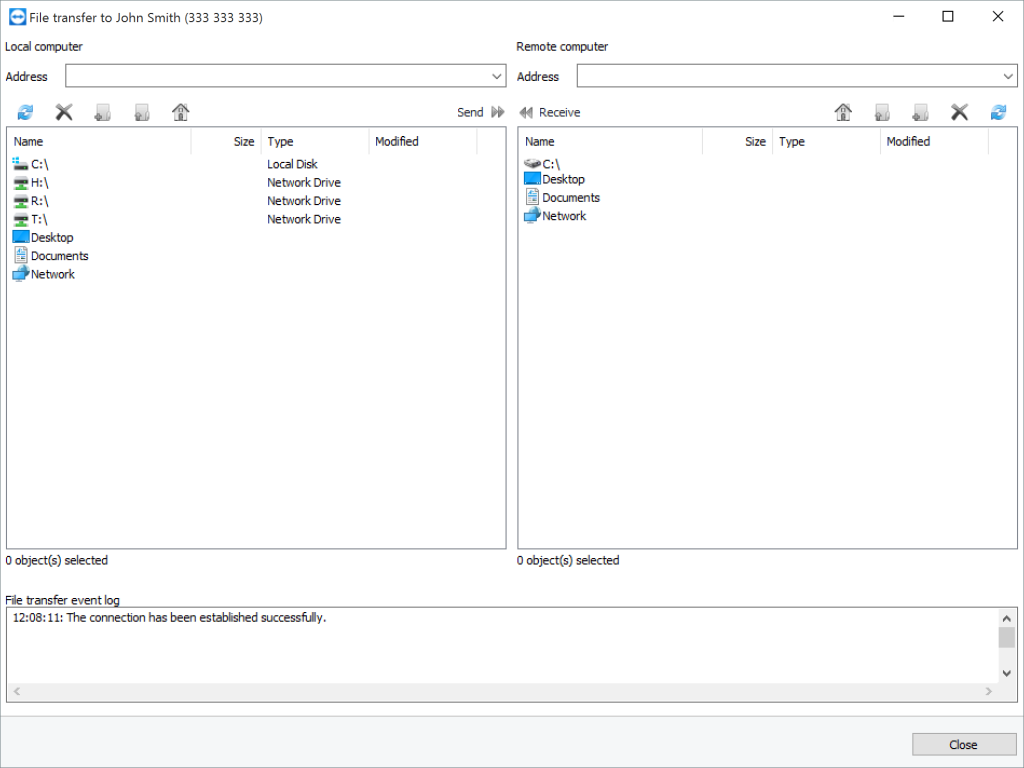Image resolution: width=1024 pixels, height=768 pixels.
Task: Open the remote Address dropdown
Action: coord(1007,76)
